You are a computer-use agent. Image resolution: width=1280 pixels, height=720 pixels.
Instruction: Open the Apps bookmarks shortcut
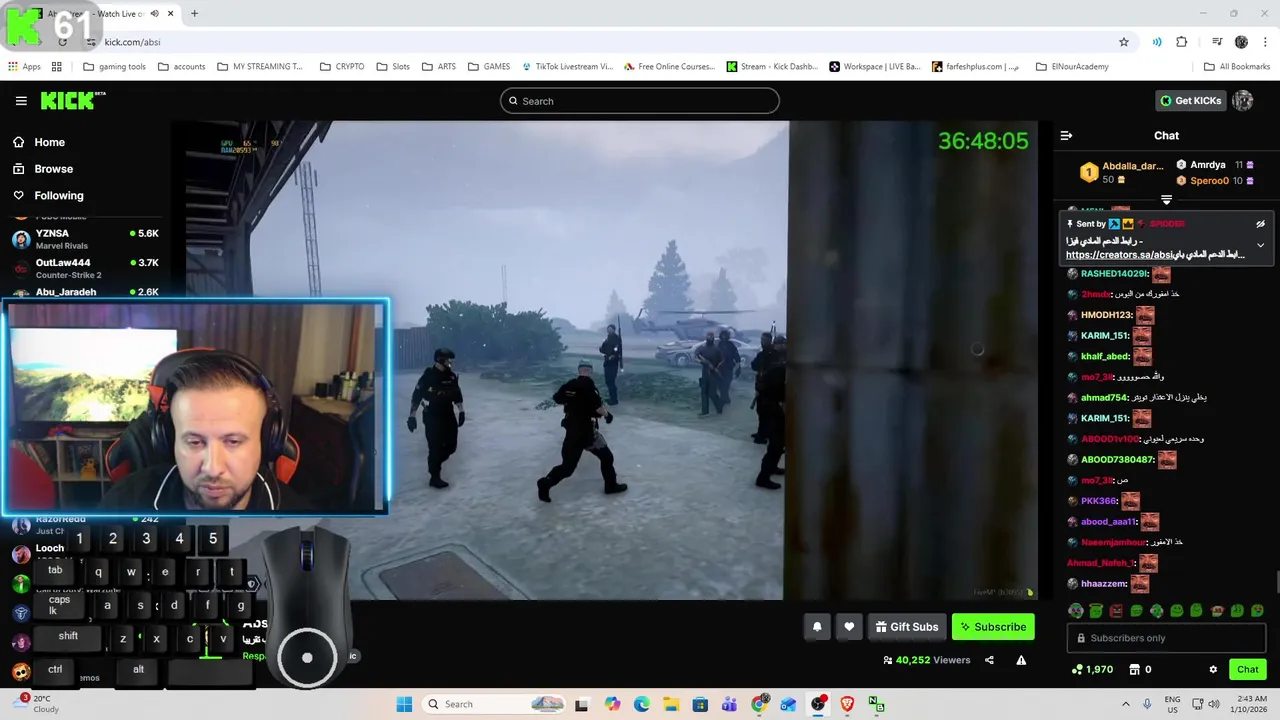pyautogui.click(x=24, y=67)
